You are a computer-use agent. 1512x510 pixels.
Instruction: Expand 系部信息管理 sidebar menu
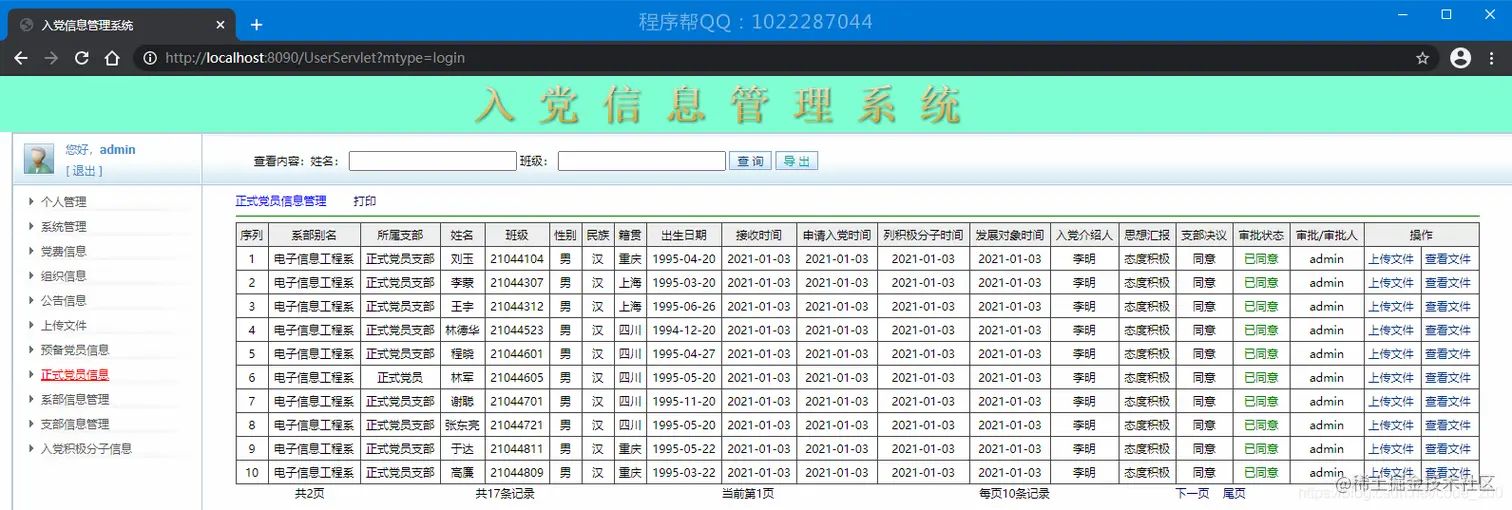pos(75,399)
